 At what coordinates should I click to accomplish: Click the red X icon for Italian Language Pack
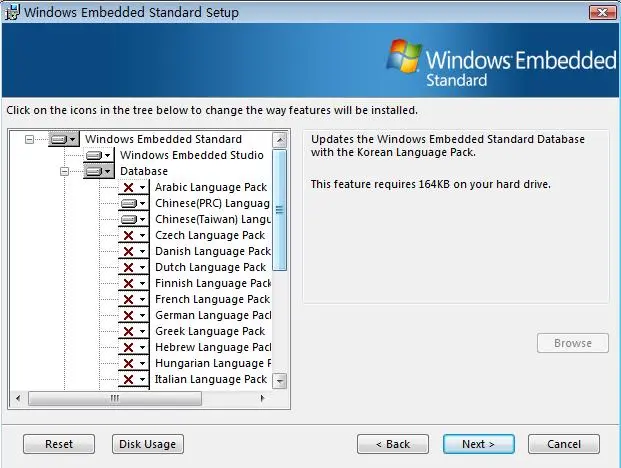coord(128,379)
